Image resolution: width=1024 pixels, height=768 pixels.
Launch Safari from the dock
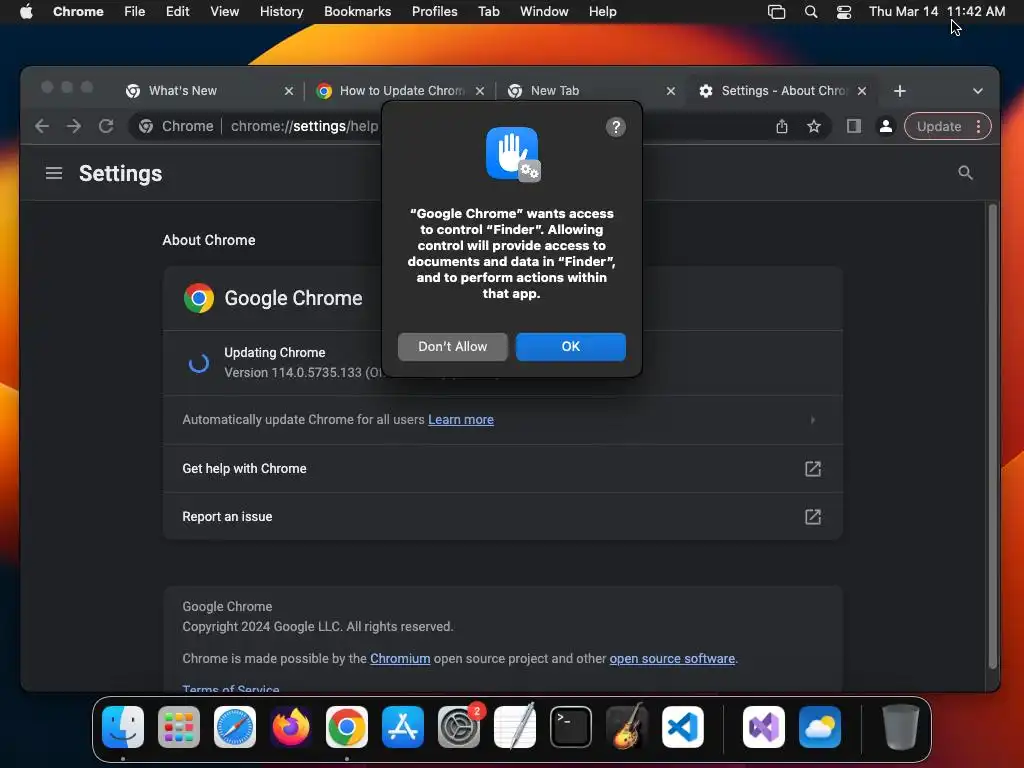pyautogui.click(x=235, y=727)
